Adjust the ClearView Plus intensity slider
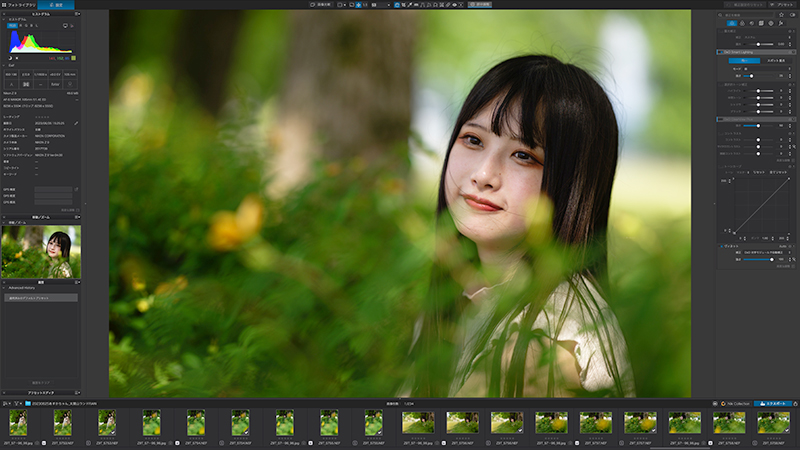 tap(758, 126)
